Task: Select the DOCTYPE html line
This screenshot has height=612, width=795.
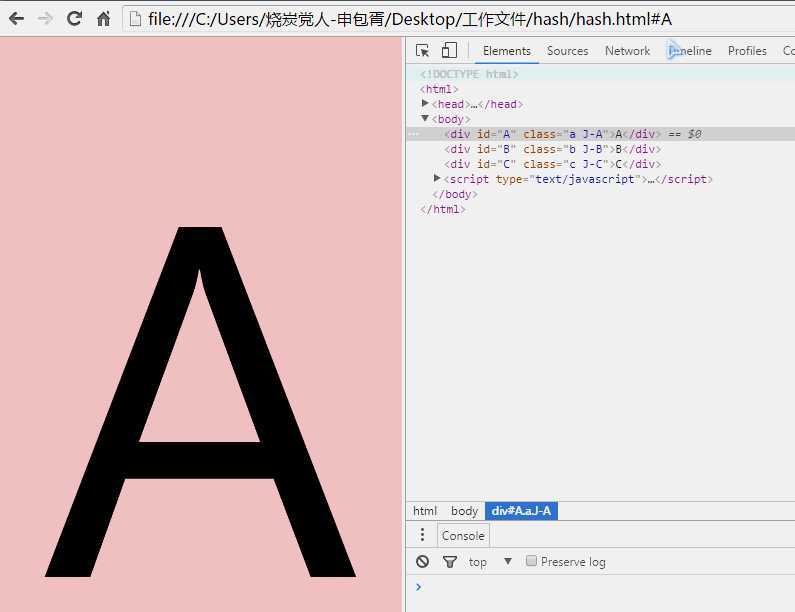Action: (469, 74)
